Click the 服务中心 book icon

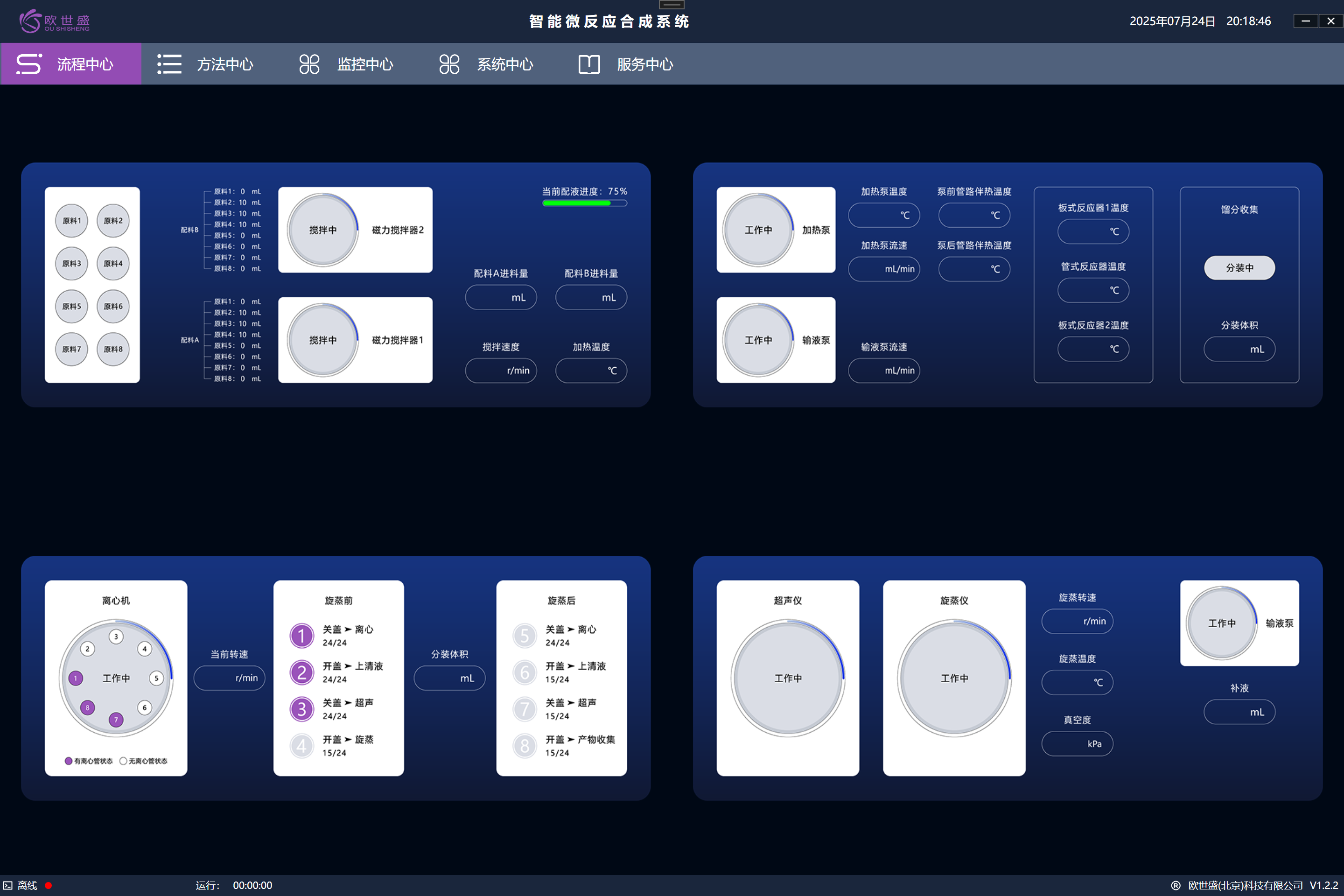pyautogui.click(x=589, y=64)
